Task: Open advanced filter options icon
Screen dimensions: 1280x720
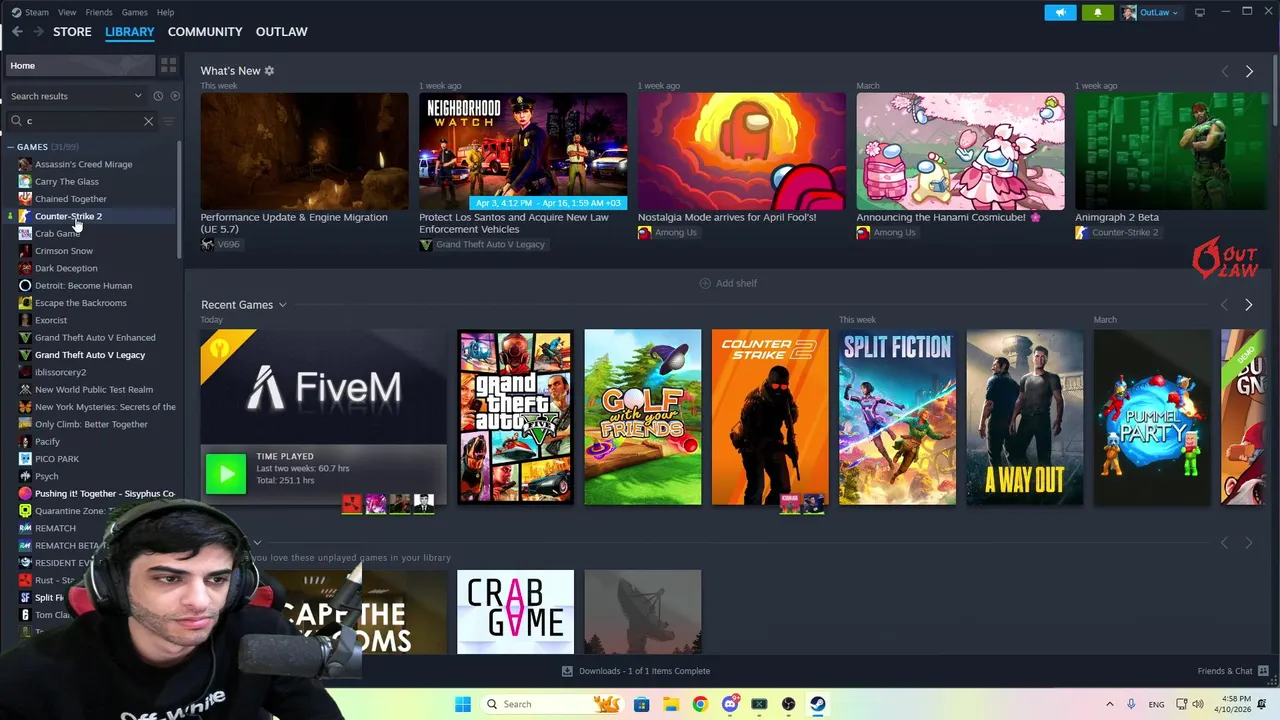Action: pyautogui.click(x=168, y=121)
